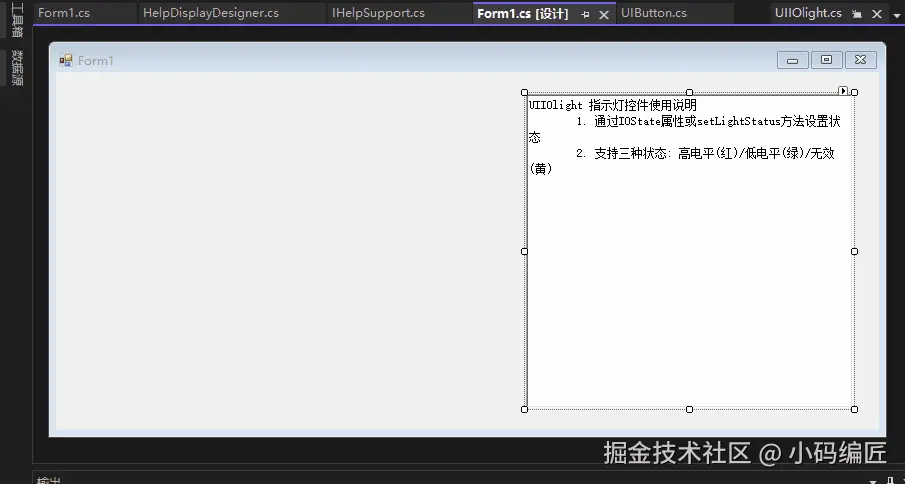
Task: Close the Form1 designer window
Action: point(861,60)
